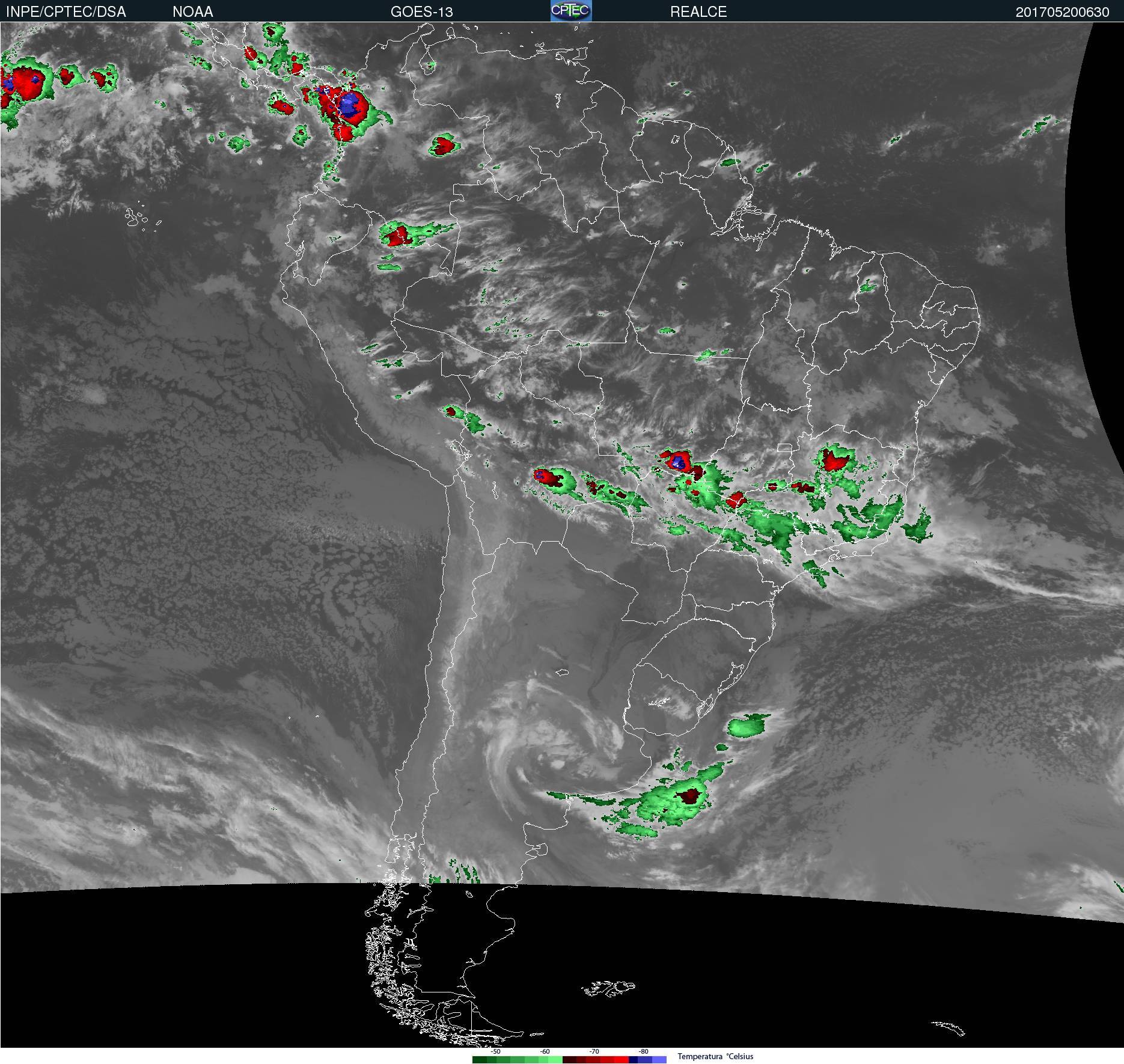Click the light blue swatch in legend
1124x1064 pixels.
[659, 1060]
